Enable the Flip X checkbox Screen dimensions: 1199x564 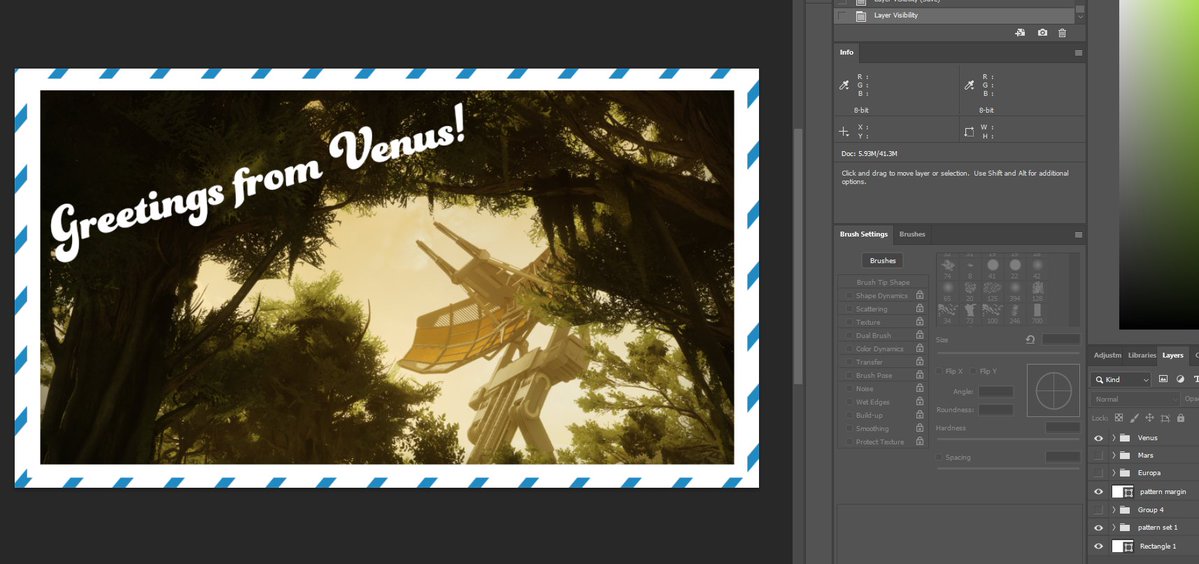(x=941, y=371)
